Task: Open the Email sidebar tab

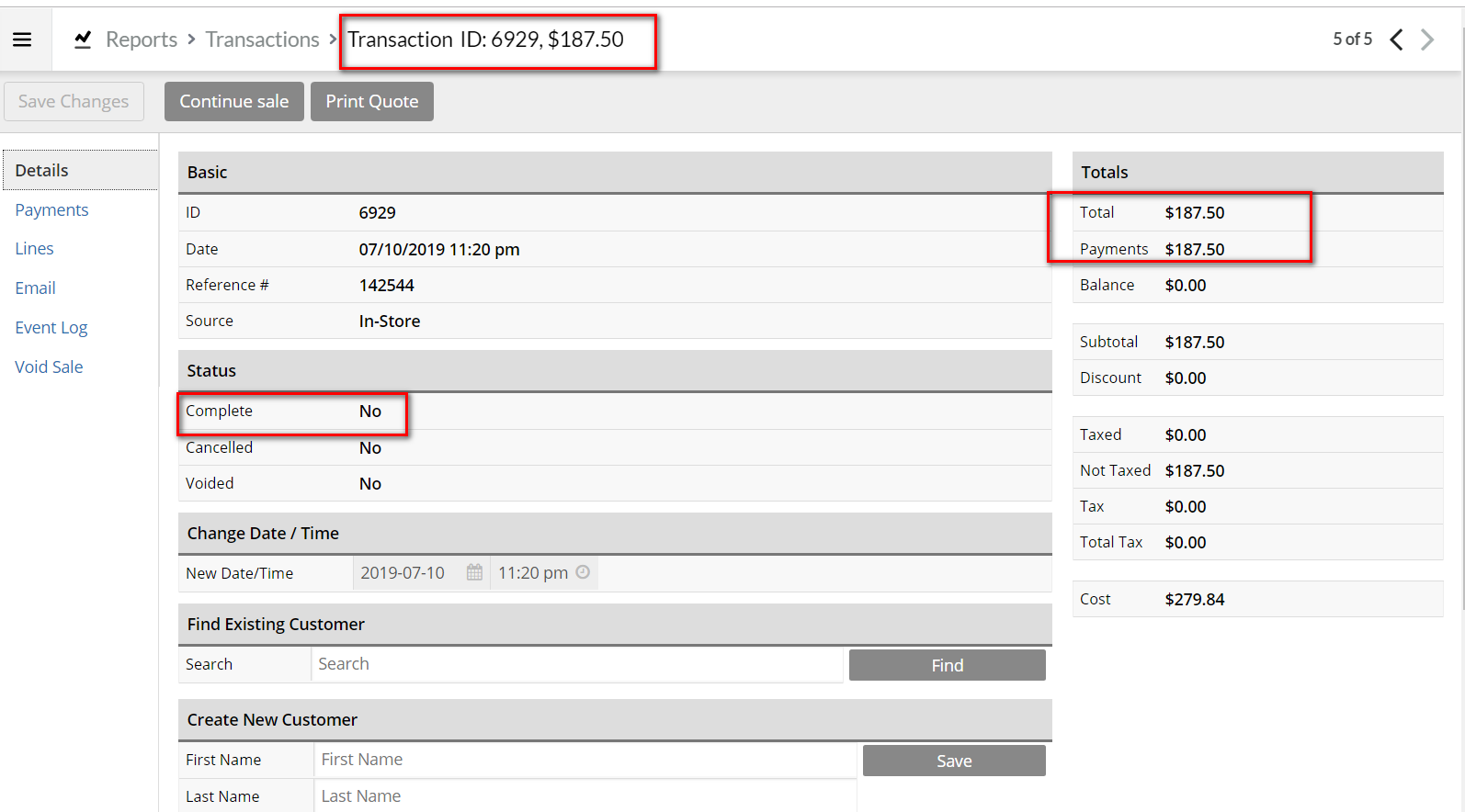Action: point(35,288)
